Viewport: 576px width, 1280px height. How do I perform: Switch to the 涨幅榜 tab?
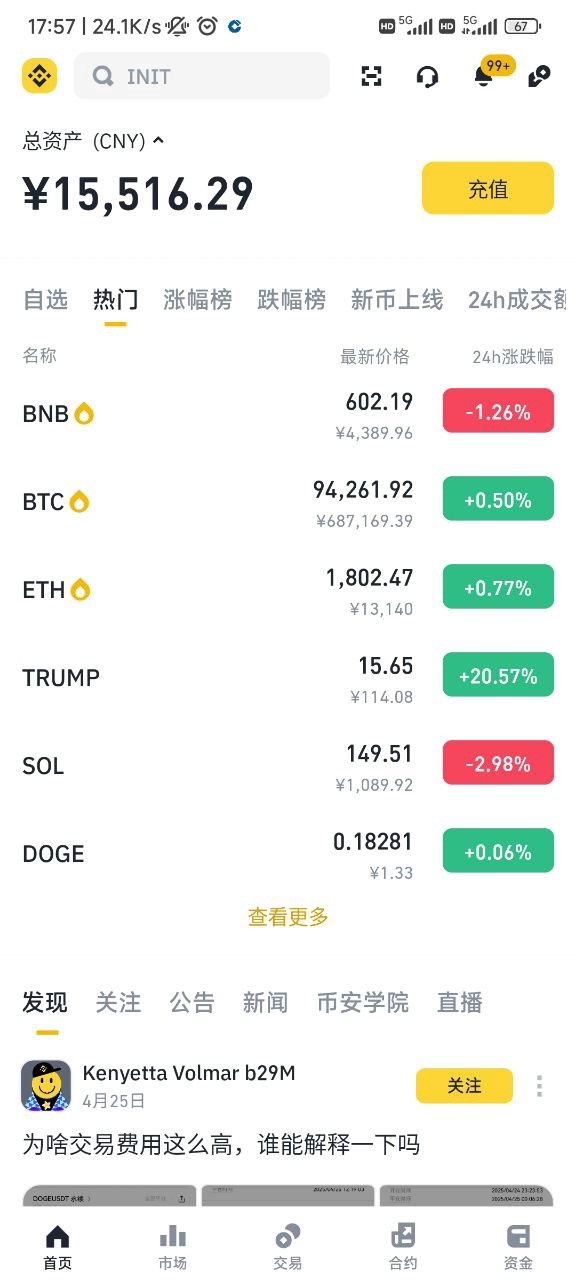tap(197, 299)
